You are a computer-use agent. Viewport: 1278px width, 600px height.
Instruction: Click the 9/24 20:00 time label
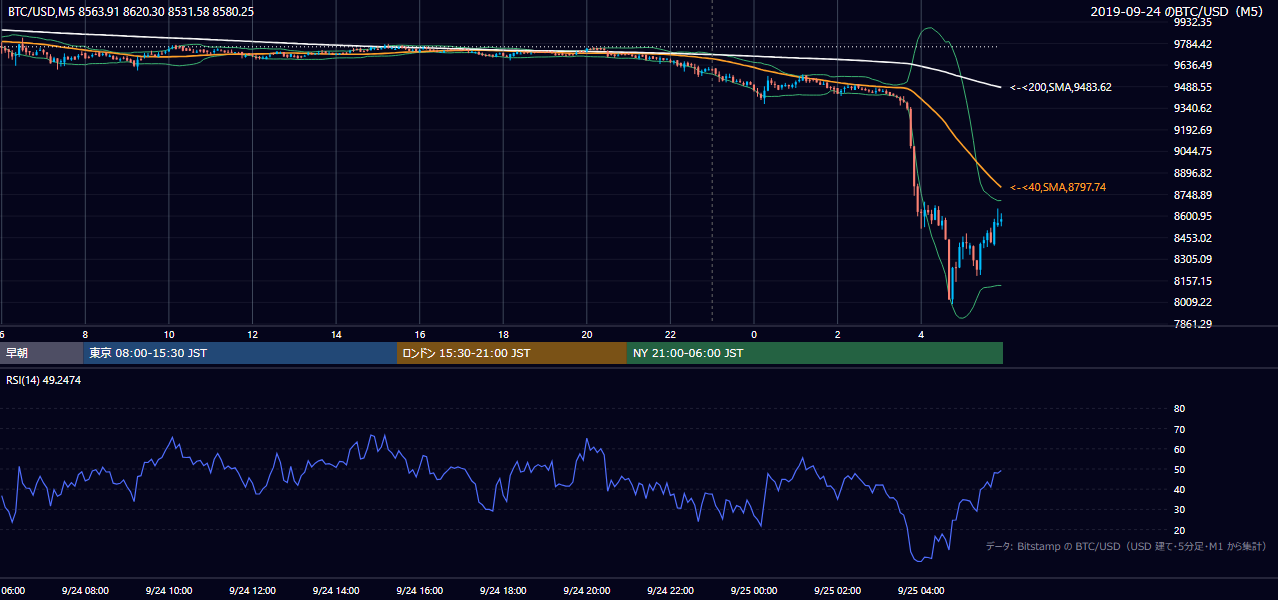pos(587,591)
